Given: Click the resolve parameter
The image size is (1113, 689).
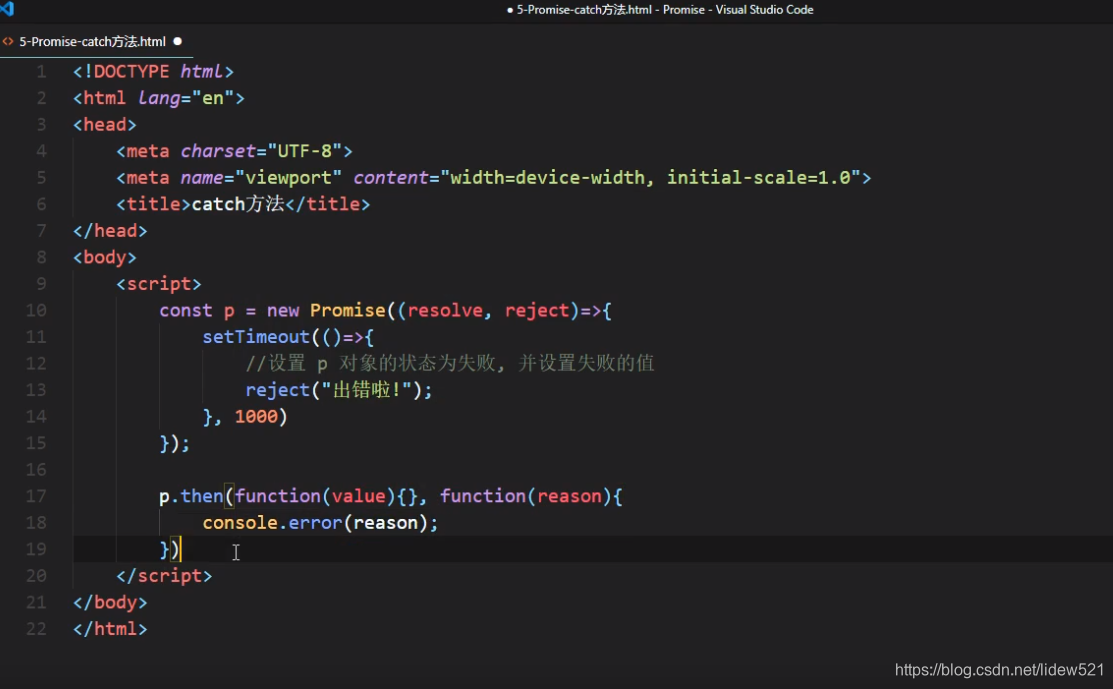Looking at the screenshot, I should coord(445,310).
